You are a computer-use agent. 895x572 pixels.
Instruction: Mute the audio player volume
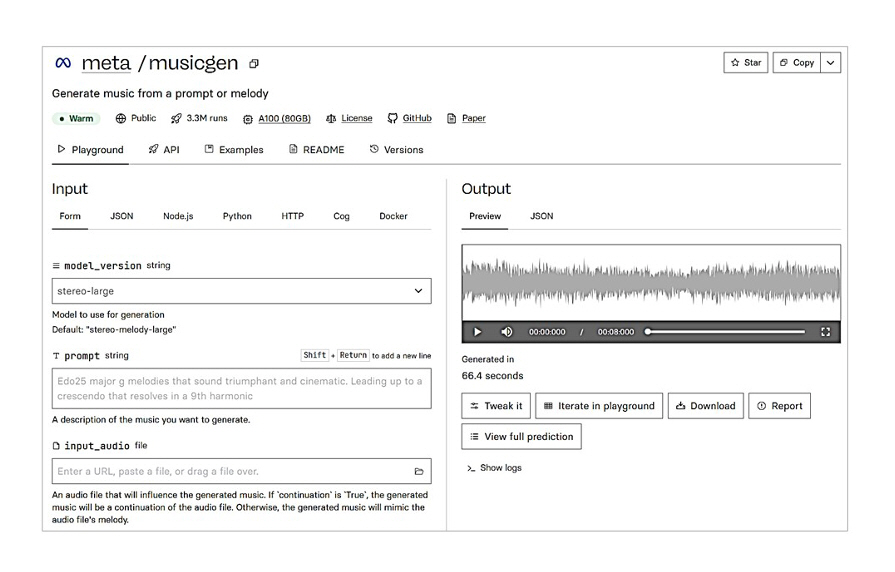click(x=506, y=332)
